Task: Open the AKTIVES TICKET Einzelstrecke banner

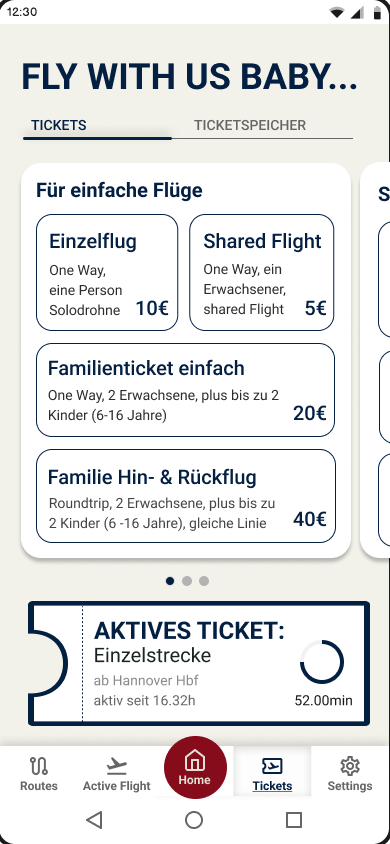Action: click(x=199, y=663)
